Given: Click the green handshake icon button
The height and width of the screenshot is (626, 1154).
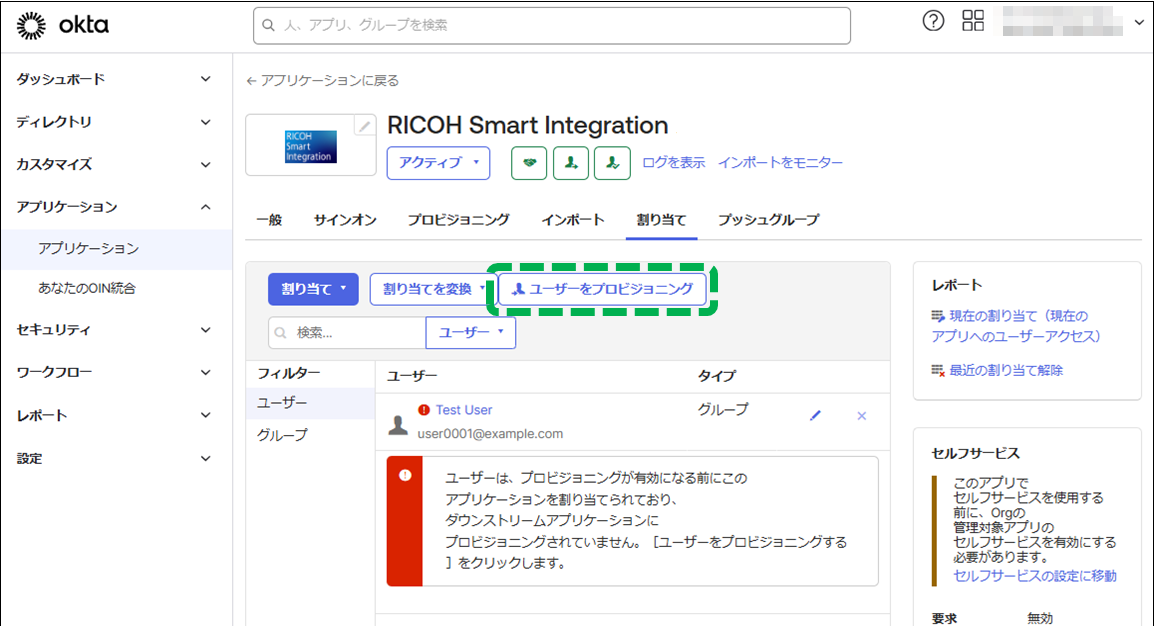Looking at the screenshot, I should tap(529, 163).
